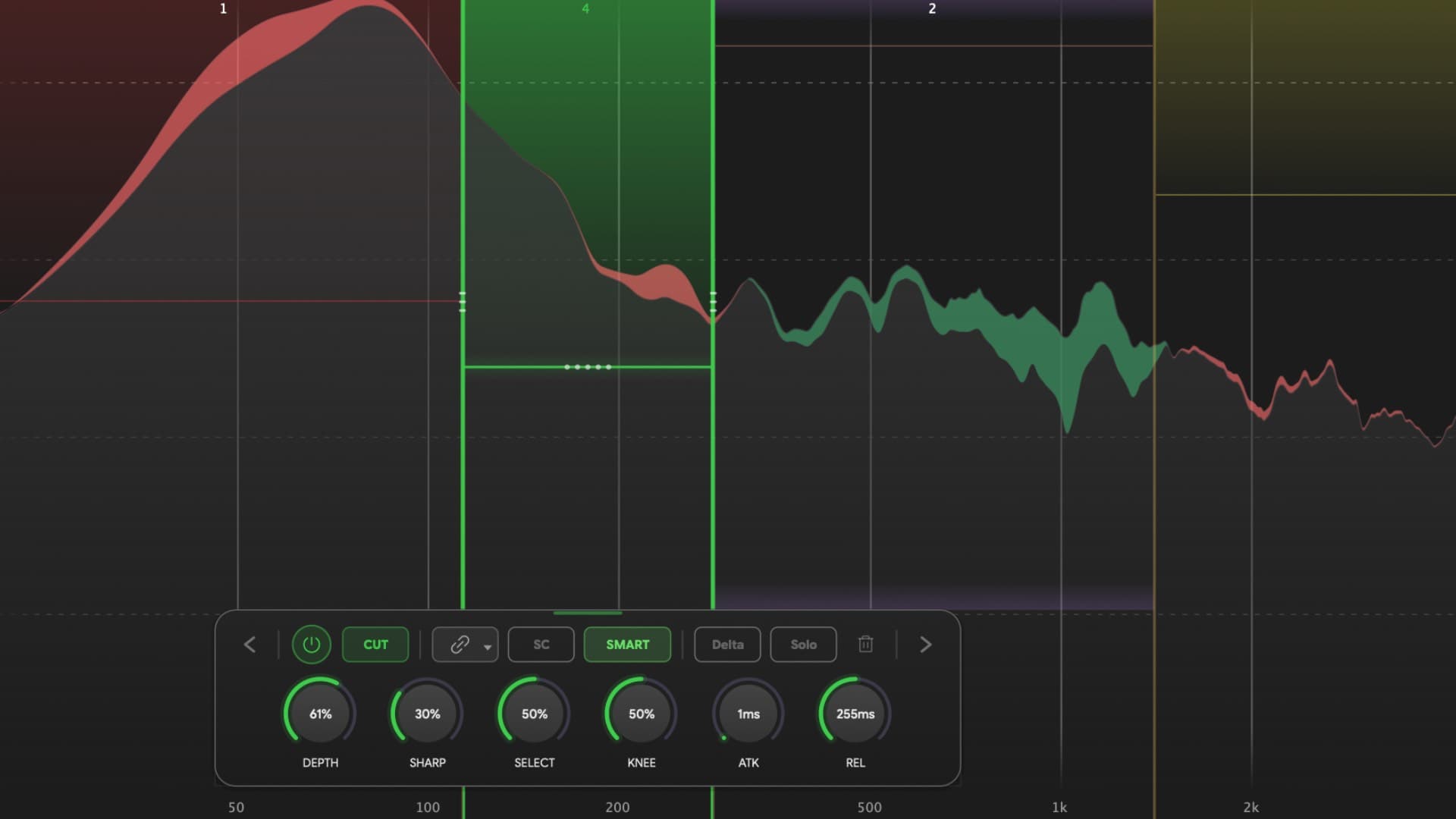Open the stereo link options

click(458, 645)
